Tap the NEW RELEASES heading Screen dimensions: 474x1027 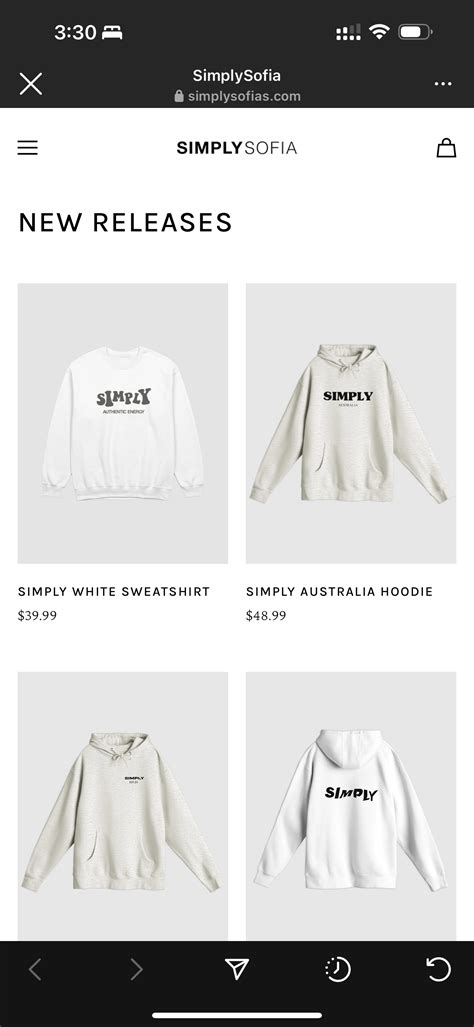(x=125, y=223)
